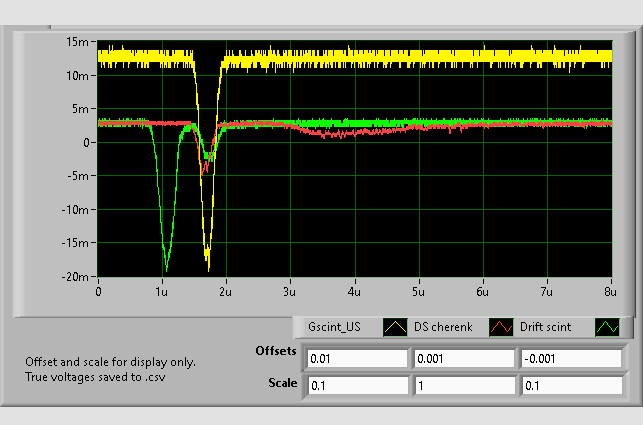This screenshot has height=425, width=643.
Task: Click the "Offset and scale for display only" note
Action: (110, 362)
